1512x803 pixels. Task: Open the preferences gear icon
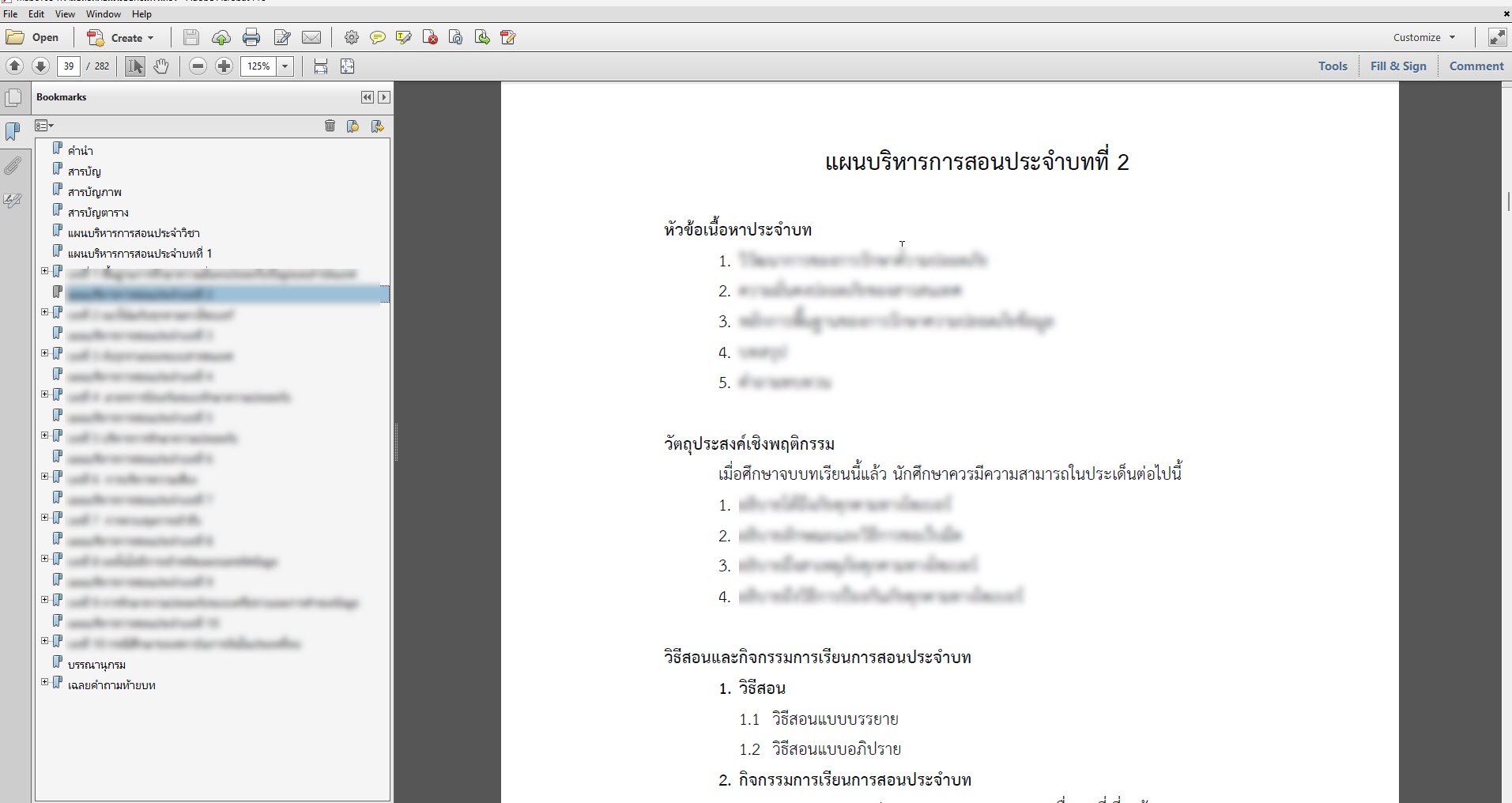pos(352,37)
